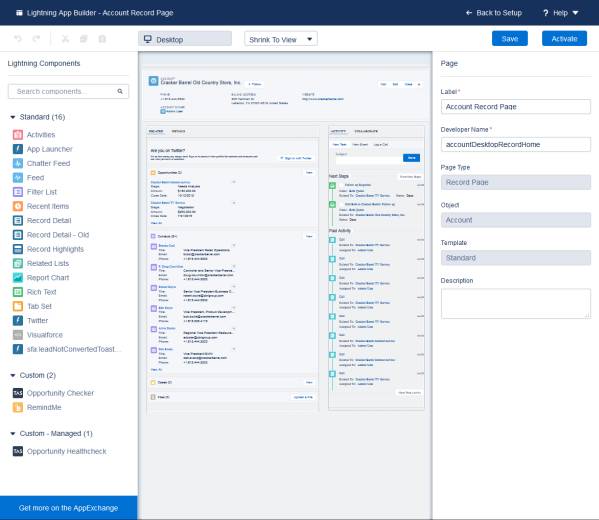The width and height of the screenshot is (599, 520).
Task: Select the Twitter prompt card in canvas
Action: pos(233,155)
